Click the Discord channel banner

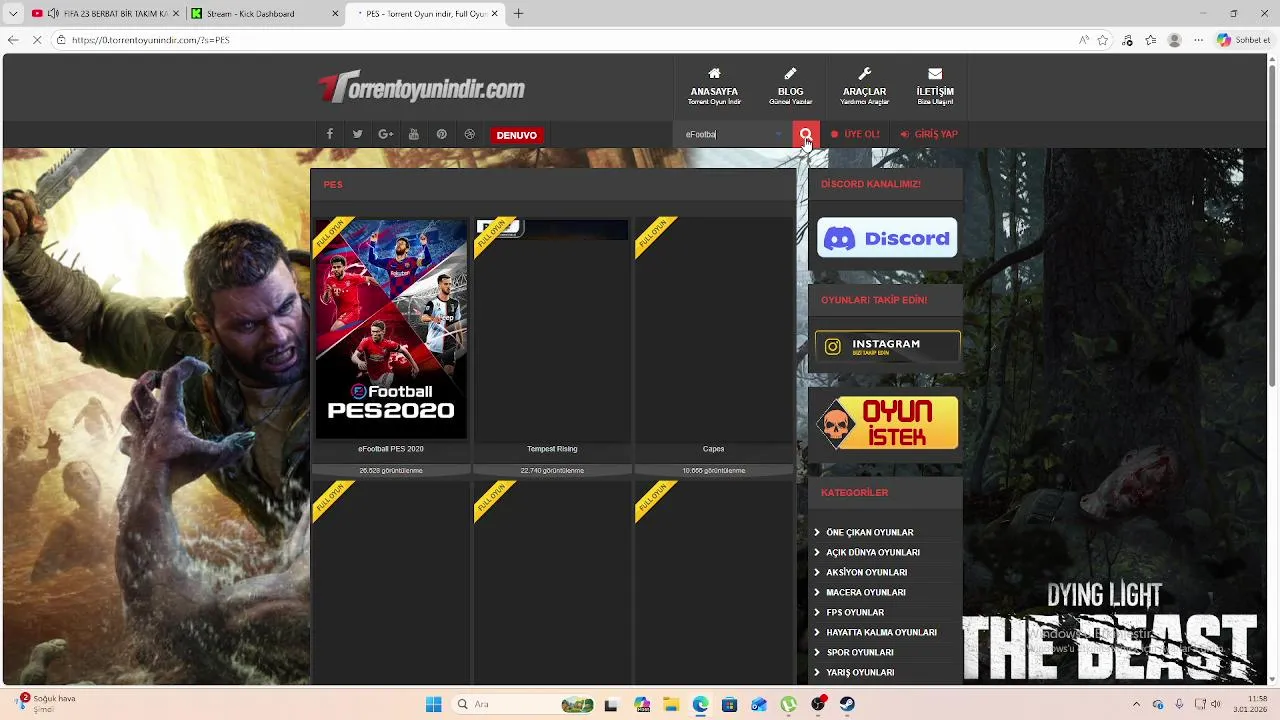tap(887, 238)
